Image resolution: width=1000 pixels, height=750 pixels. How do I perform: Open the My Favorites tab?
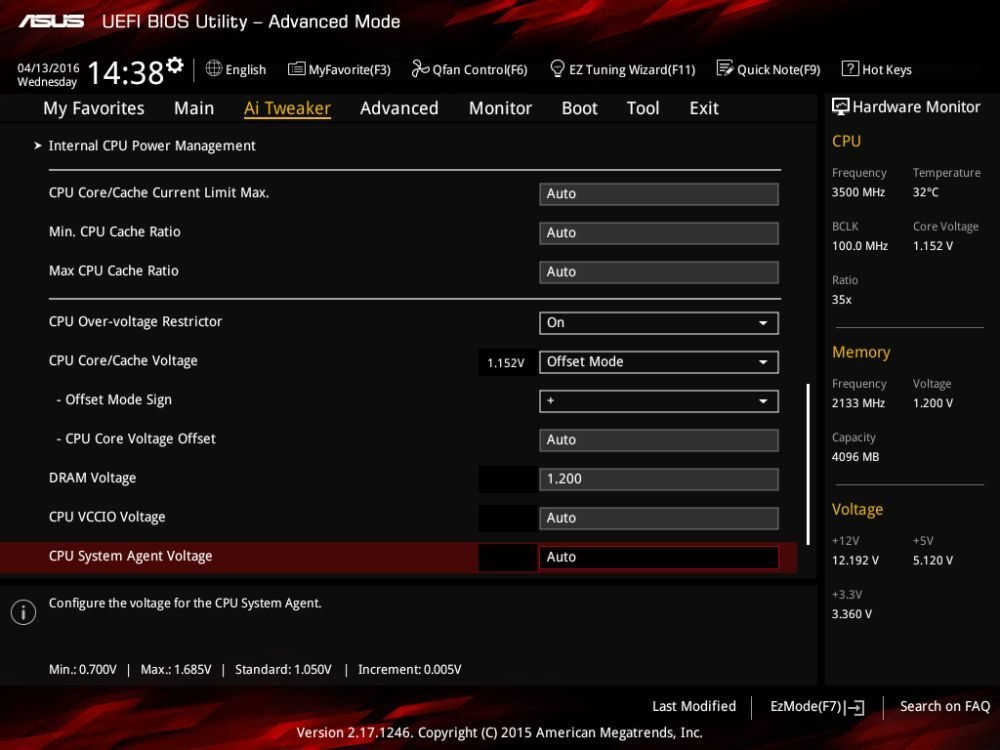pos(94,108)
